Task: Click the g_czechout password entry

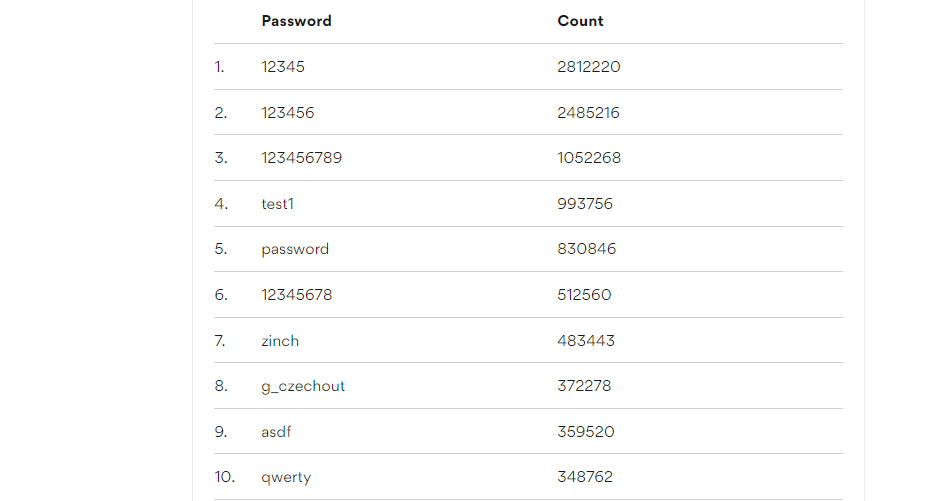Action: coord(303,386)
